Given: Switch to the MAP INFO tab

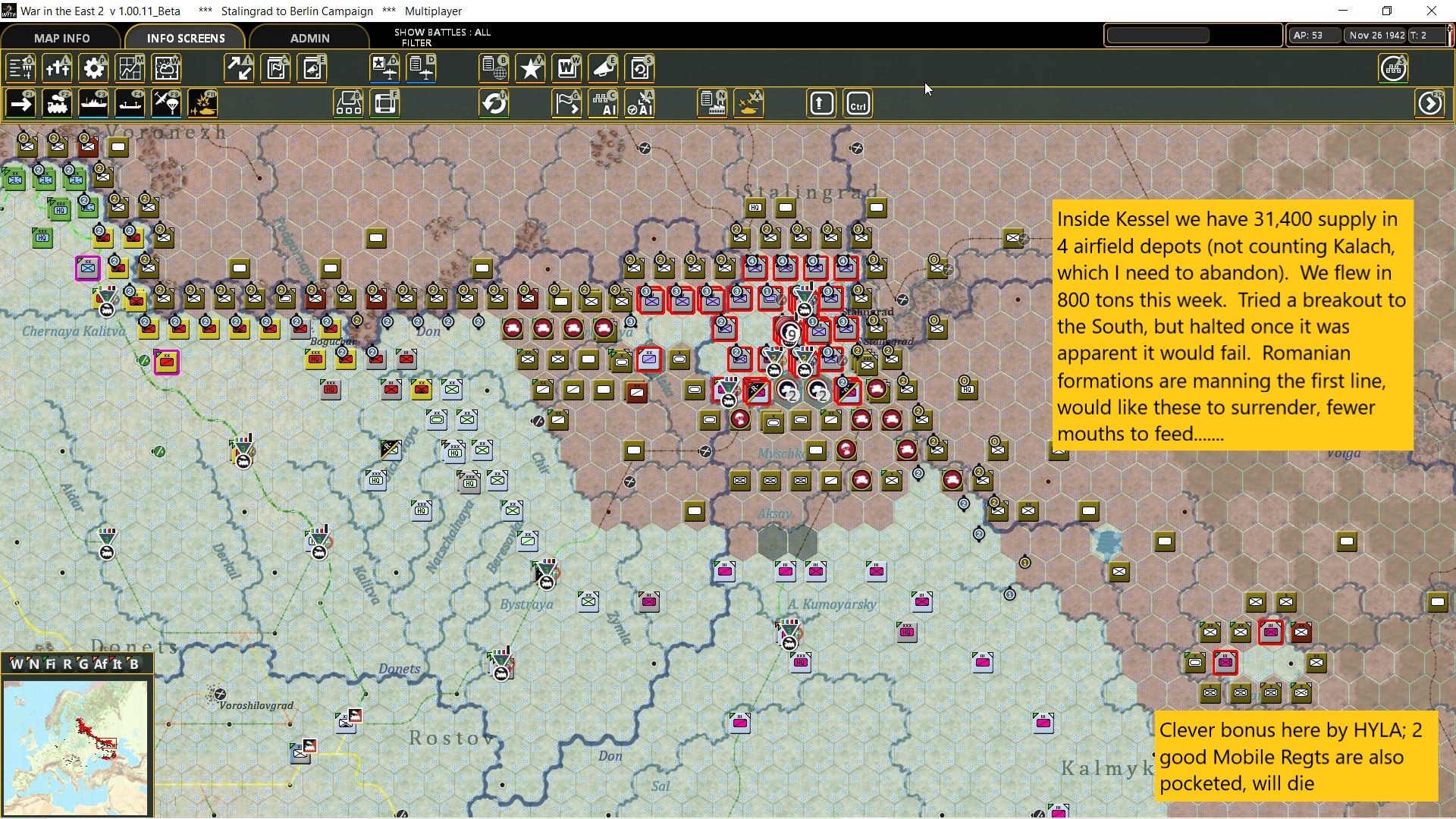Looking at the screenshot, I should point(61,38).
